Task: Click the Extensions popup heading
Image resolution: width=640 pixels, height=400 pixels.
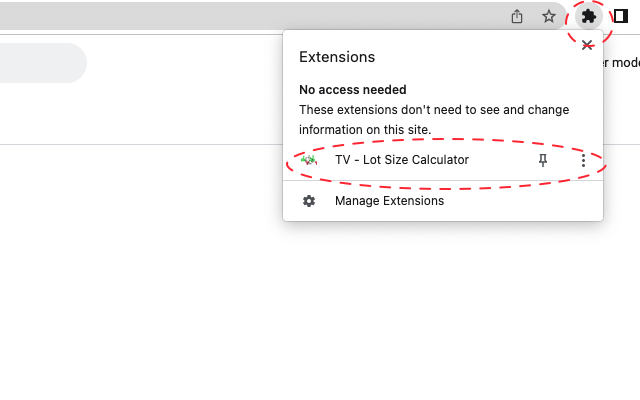Action: click(x=337, y=57)
